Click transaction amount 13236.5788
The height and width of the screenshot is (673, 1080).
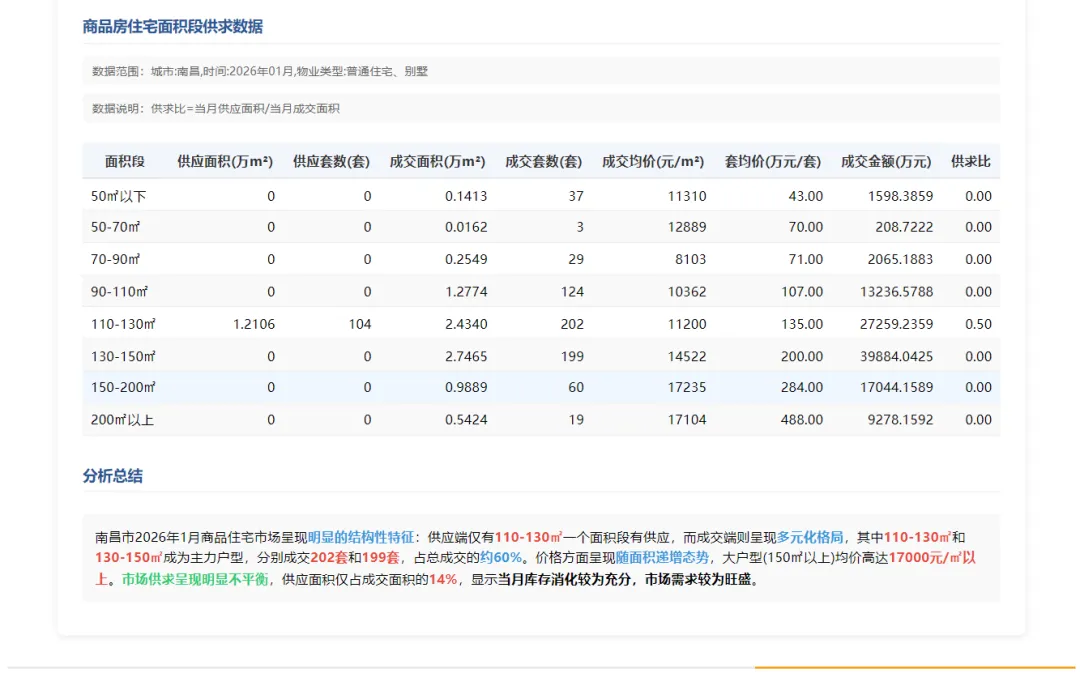point(897,291)
